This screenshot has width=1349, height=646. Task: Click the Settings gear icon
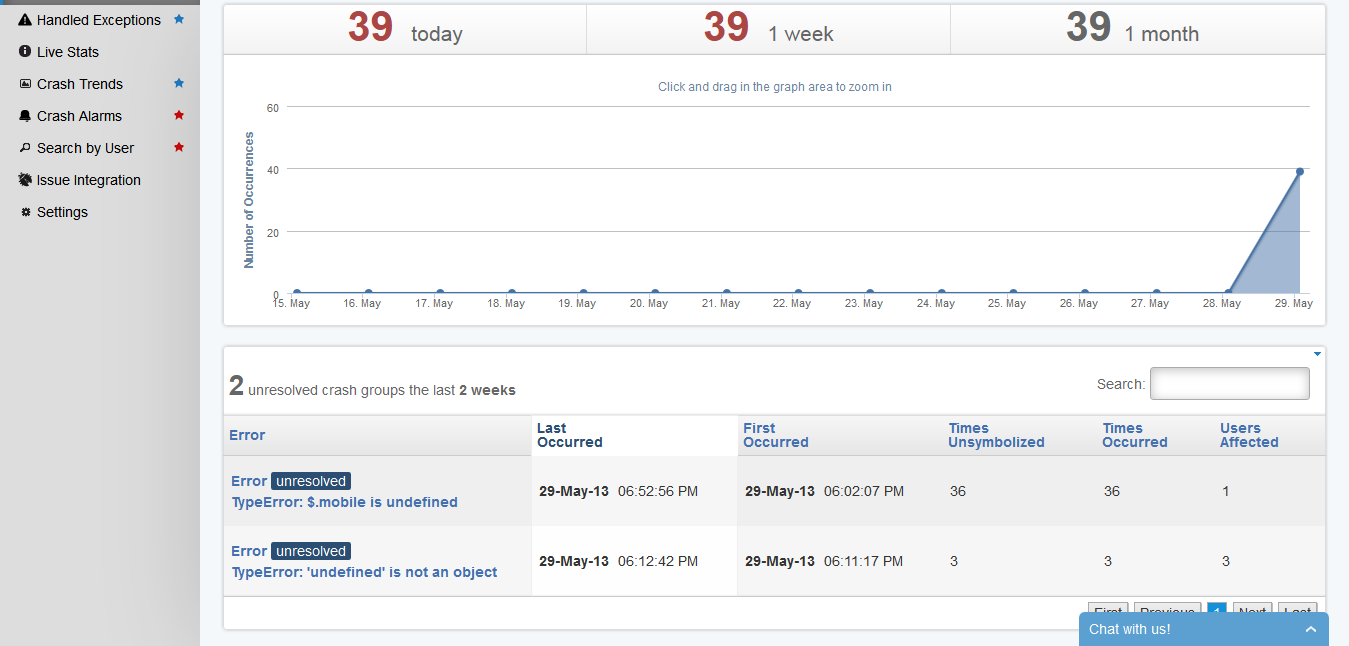click(26, 212)
